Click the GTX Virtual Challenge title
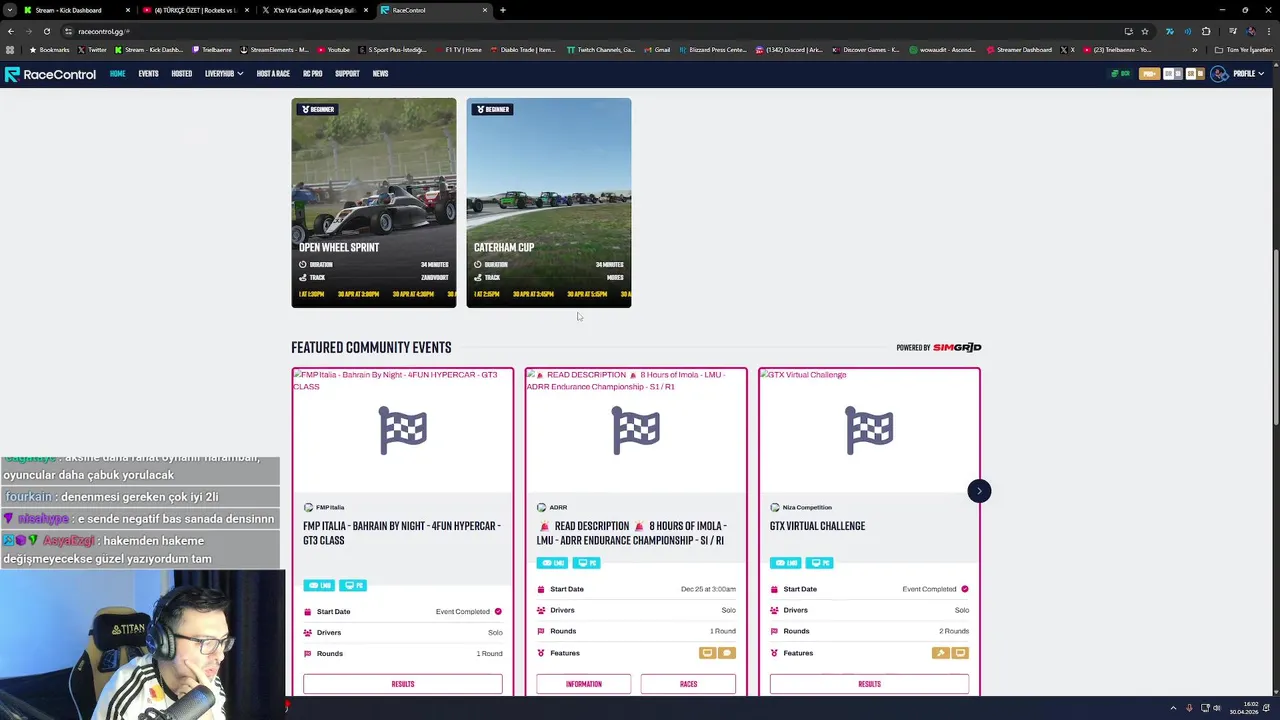The height and width of the screenshot is (720, 1280). (818, 526)
